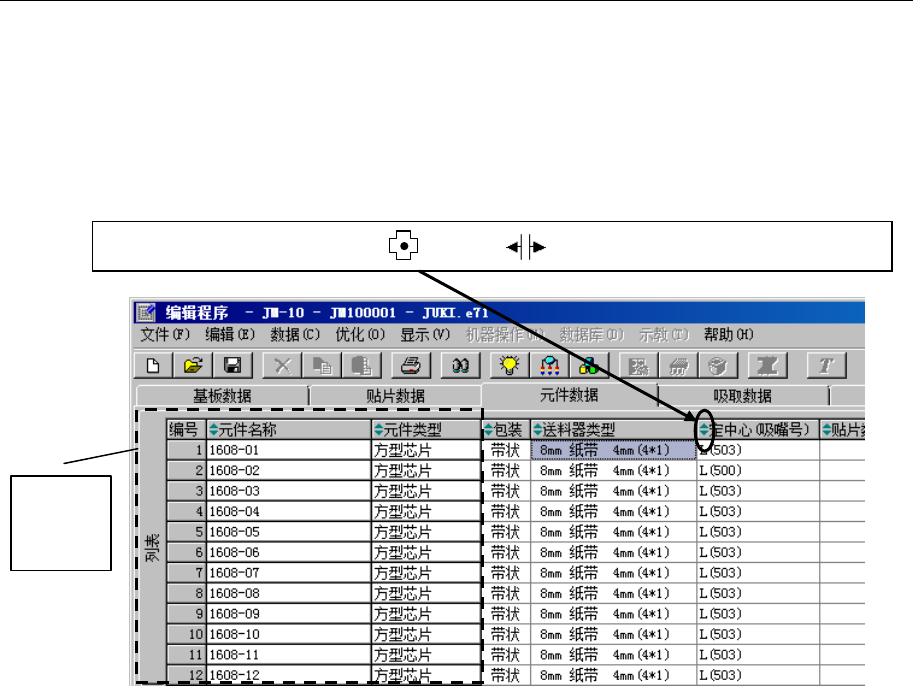Click the Paste clipboard toolbar icon
This screenshot has width=913, height=686.
pos(362,366)
